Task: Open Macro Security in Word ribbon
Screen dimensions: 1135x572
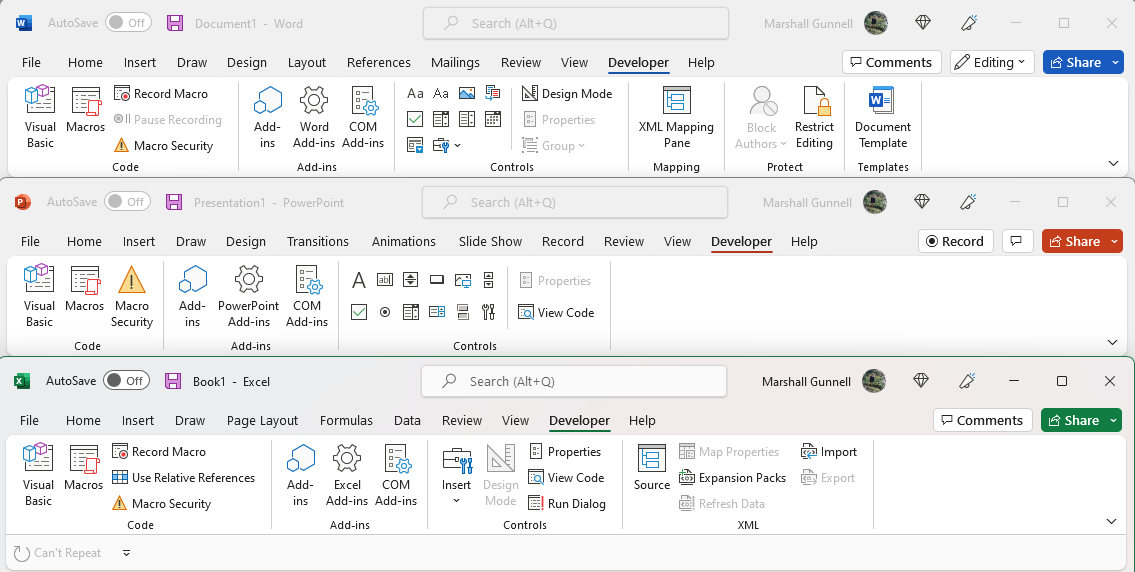Action: [164, 146]
